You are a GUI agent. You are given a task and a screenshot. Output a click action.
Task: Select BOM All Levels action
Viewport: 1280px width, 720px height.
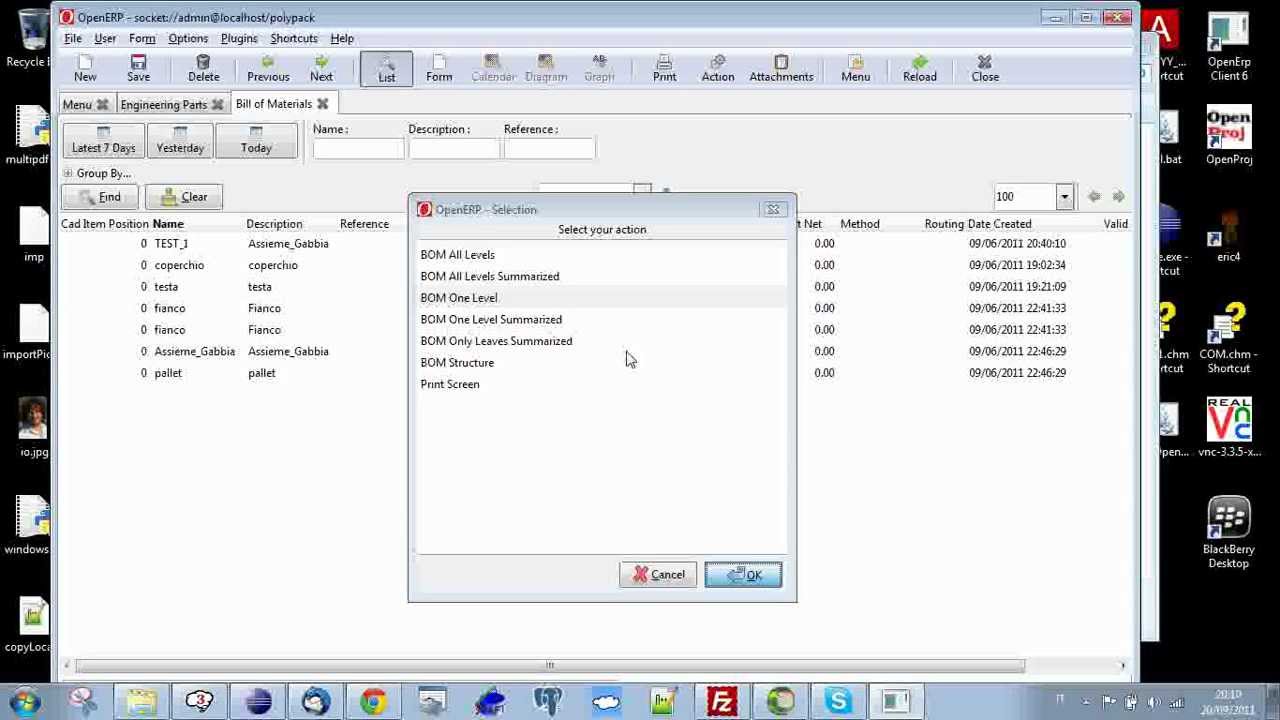(457, 255)
